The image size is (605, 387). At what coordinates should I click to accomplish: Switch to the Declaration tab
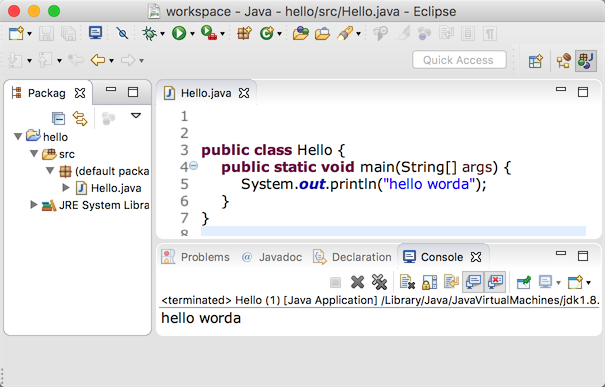pyautogui.click(x=353, y=257)
